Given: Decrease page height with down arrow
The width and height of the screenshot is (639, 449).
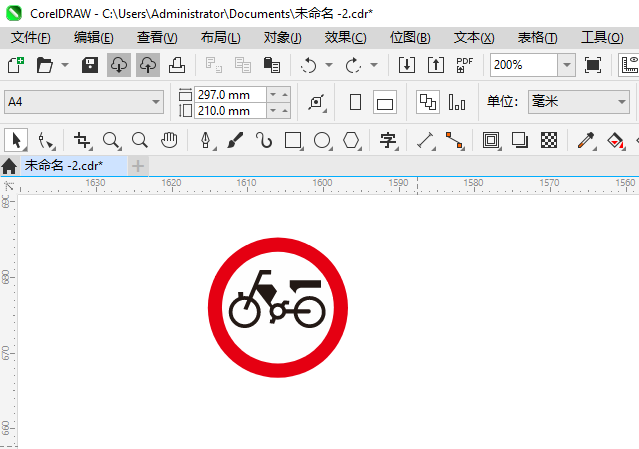Looking at the screenshot, I should [x=273, y=110].
